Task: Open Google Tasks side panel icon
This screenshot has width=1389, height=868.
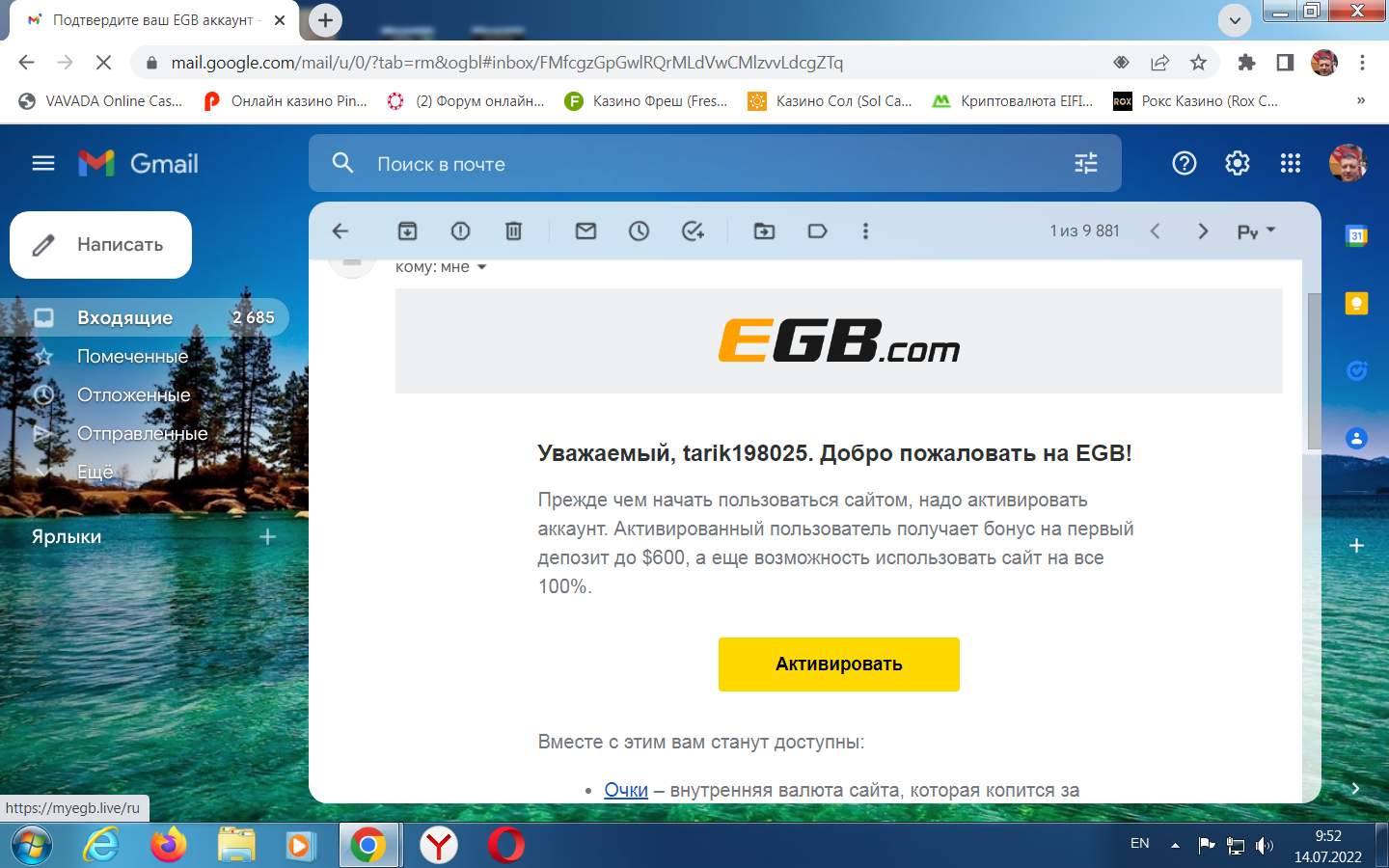Action: point(1356,370)
